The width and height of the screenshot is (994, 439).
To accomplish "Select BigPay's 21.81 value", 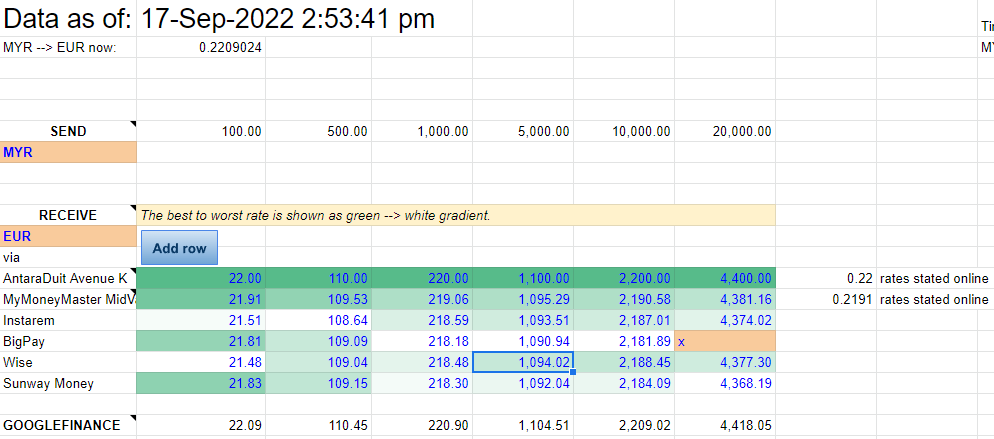I will pos(201,341).
